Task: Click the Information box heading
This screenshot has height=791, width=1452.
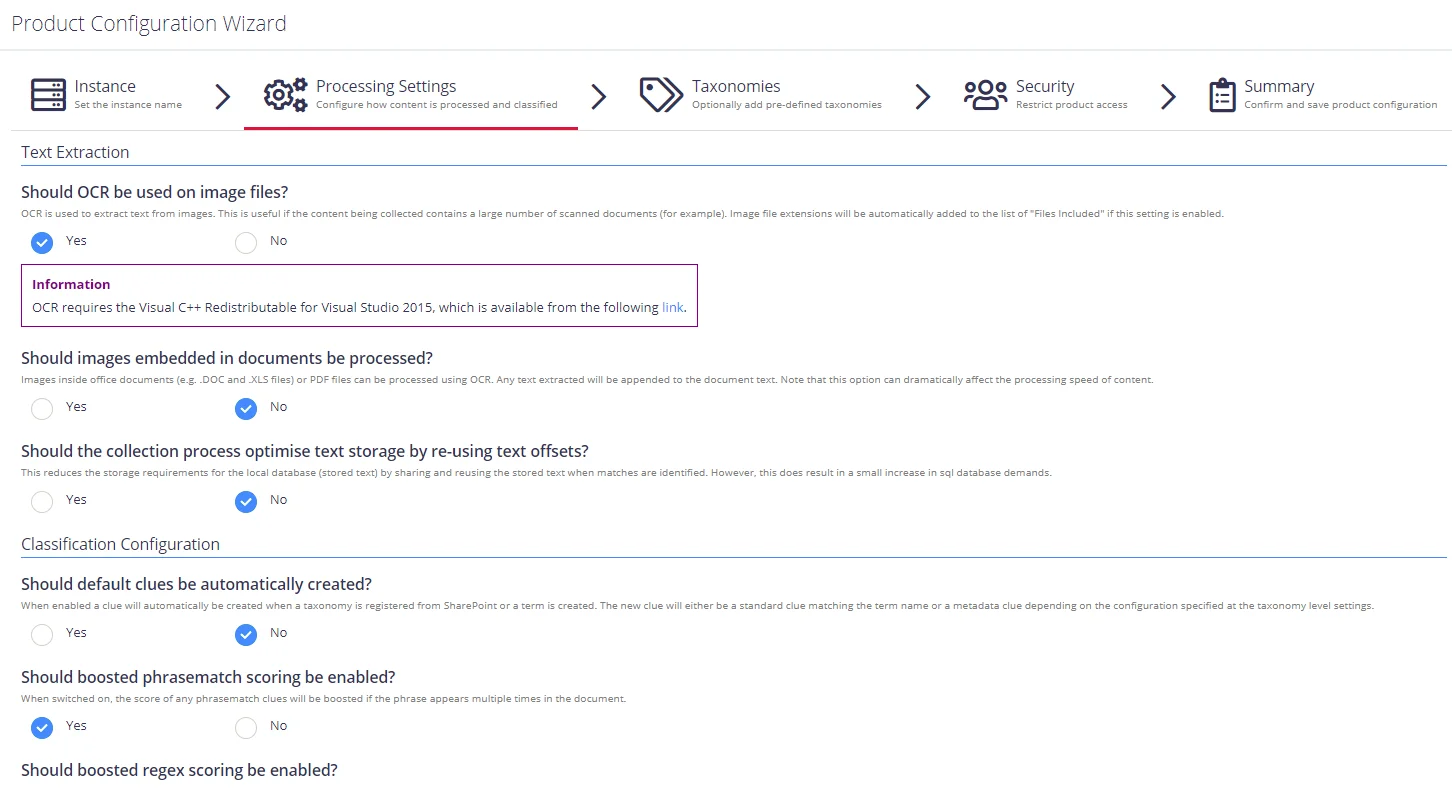Action: 71,284
